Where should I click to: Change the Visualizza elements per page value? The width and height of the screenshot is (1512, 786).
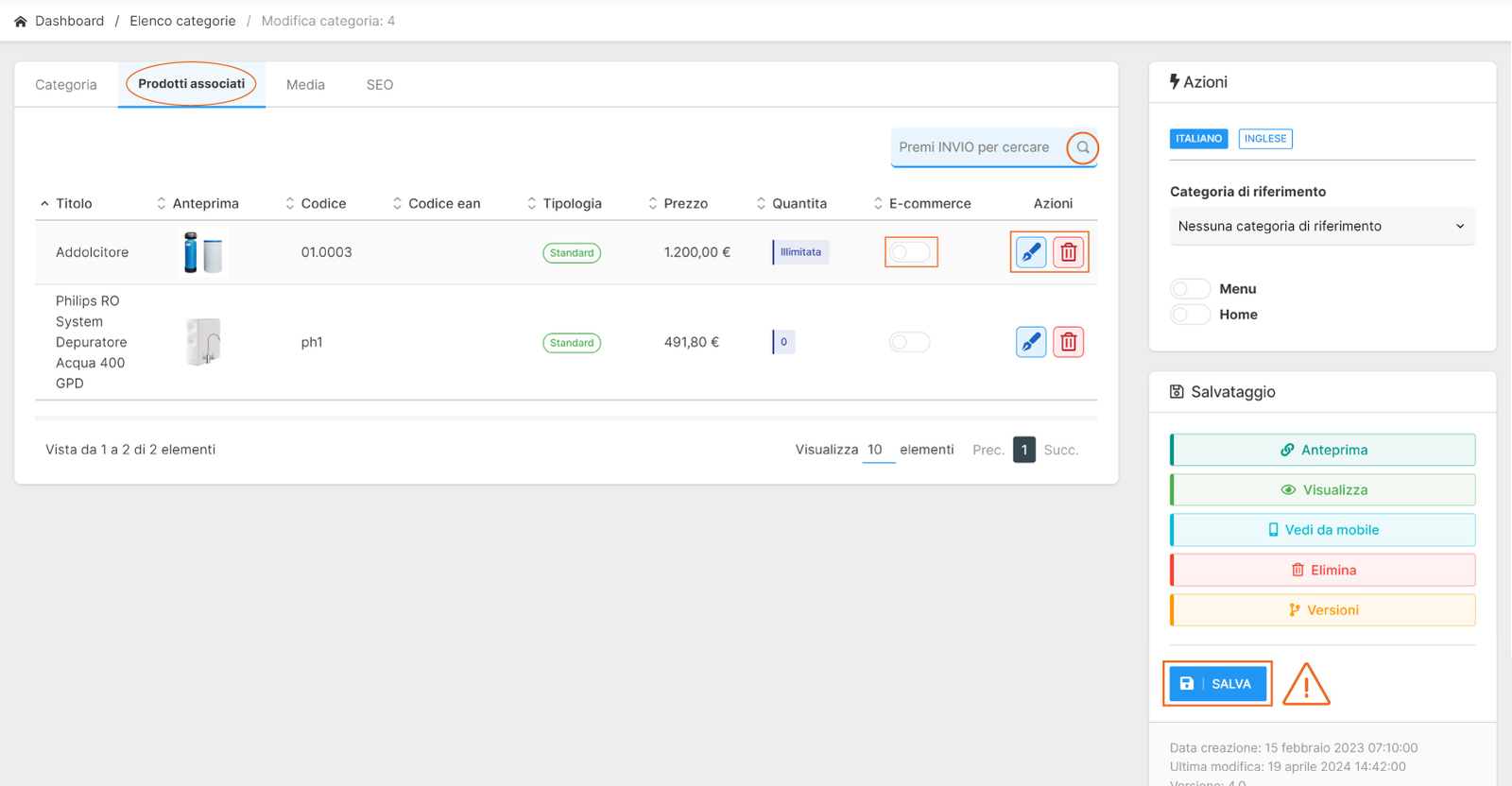tap(877, 450)
